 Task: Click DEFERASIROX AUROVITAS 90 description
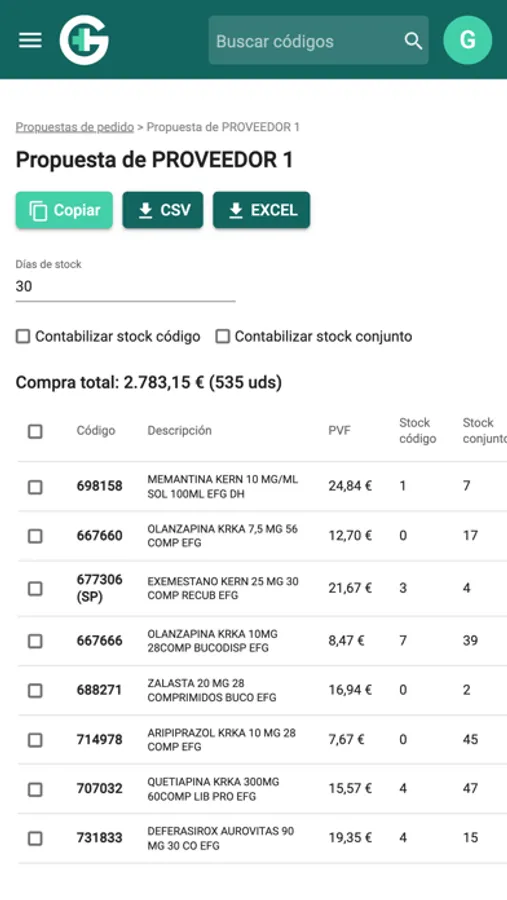pos(220,839)
